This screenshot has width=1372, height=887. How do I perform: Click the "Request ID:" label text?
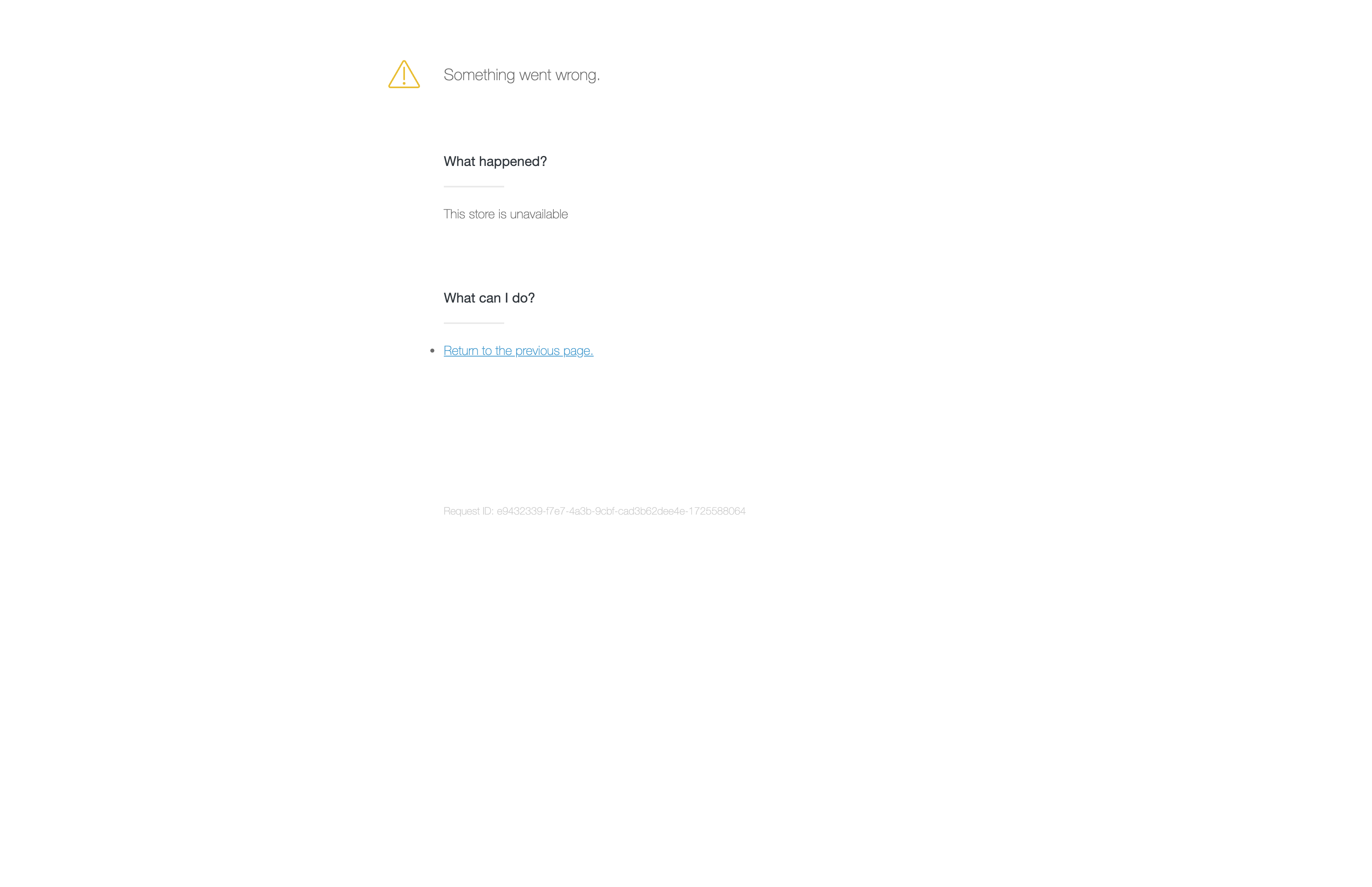point(468,511)
